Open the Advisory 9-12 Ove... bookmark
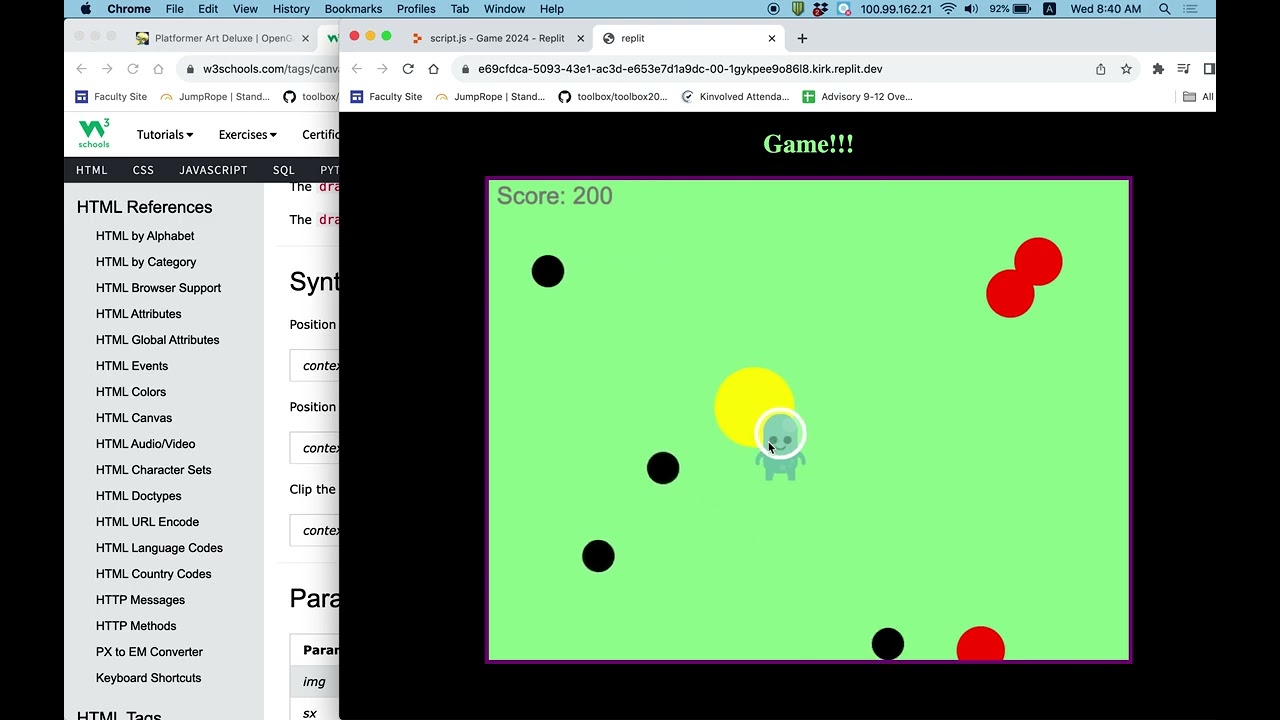Viewport: 1280px width, 720px height. [x=858, y=97]
